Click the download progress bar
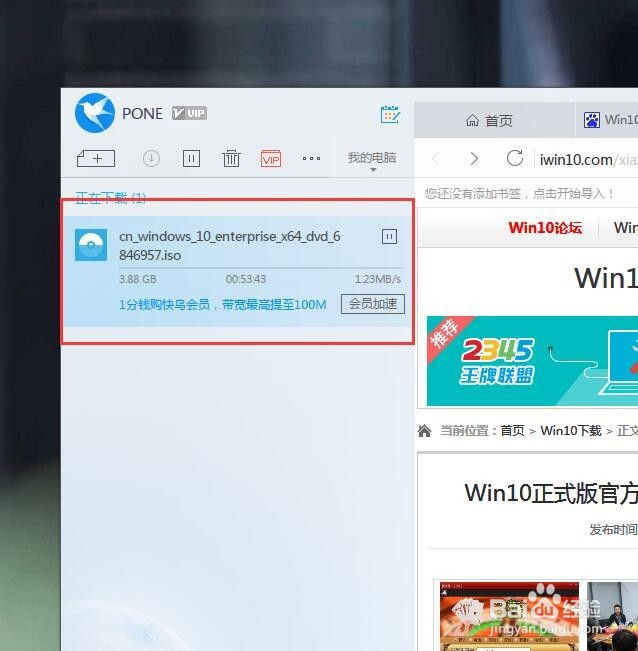Viewport: 638px width, 651px height. pos(261,268)
